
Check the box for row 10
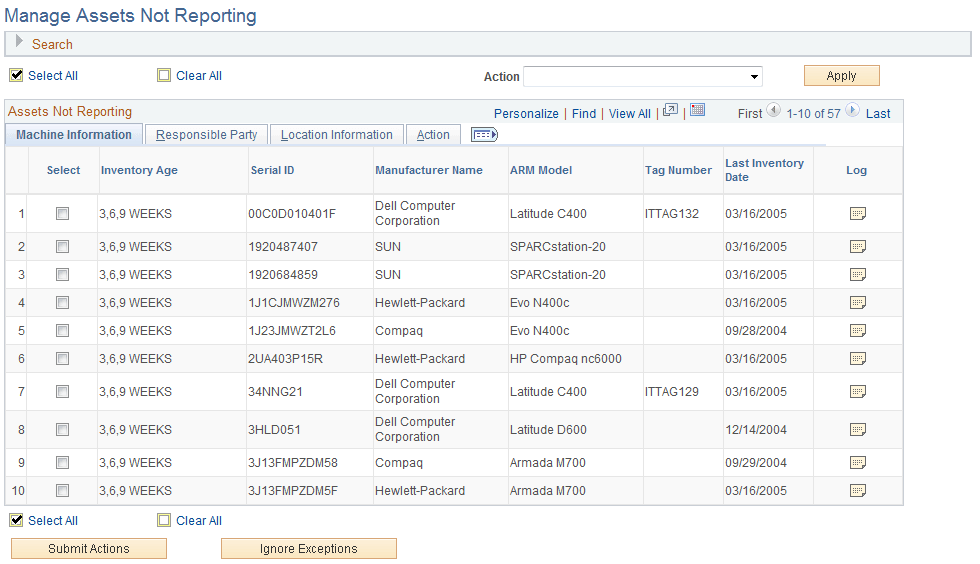tap(62, 491)
